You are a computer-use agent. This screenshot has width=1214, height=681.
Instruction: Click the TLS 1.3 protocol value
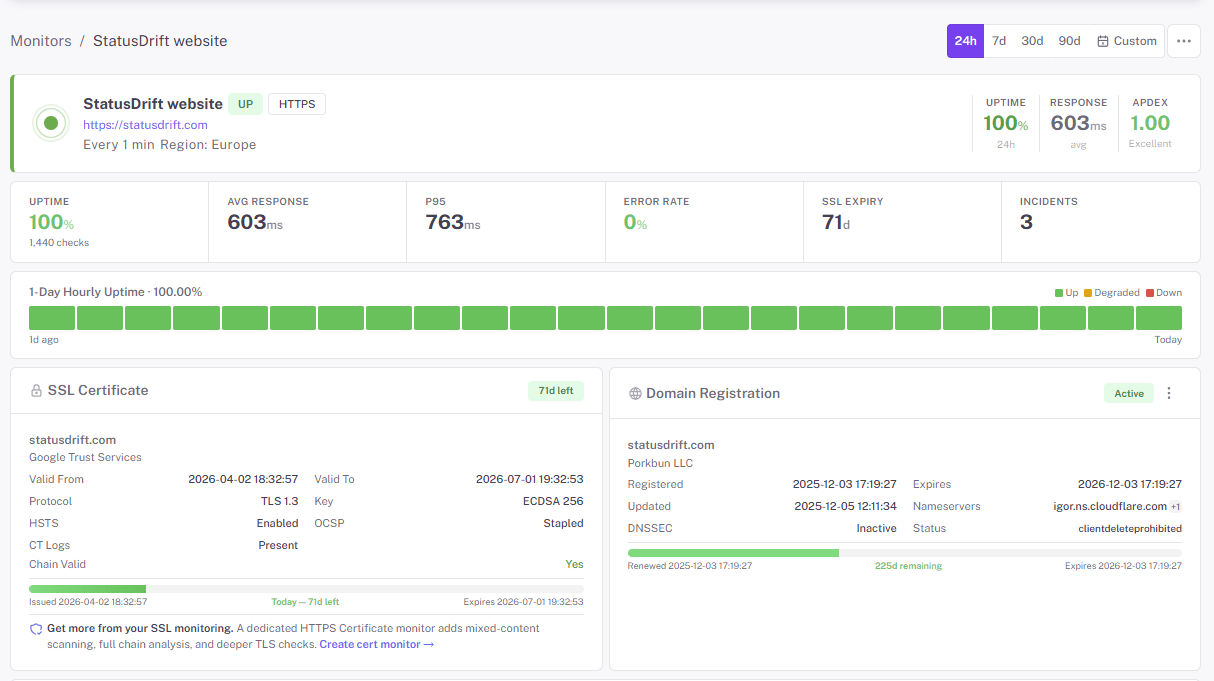(279, 502)
